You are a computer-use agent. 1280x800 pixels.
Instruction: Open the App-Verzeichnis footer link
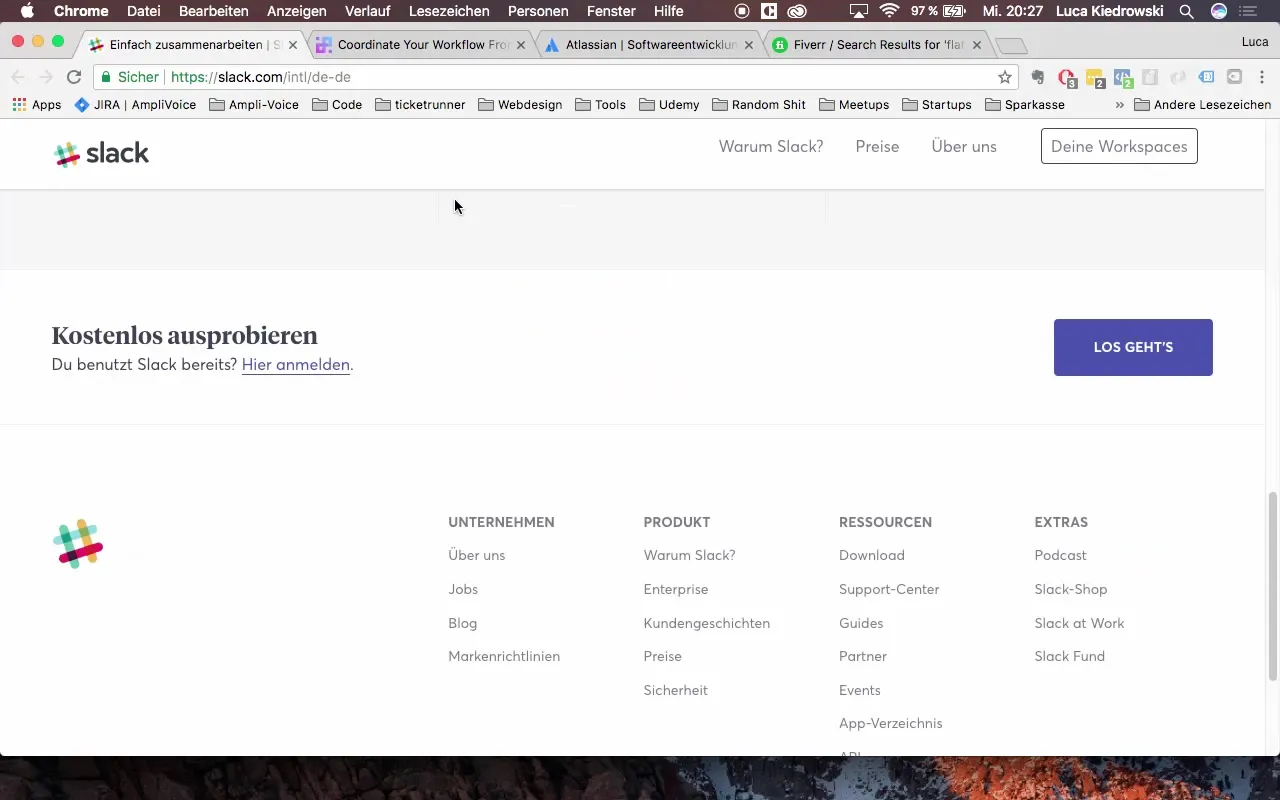(x=891, y=723)
